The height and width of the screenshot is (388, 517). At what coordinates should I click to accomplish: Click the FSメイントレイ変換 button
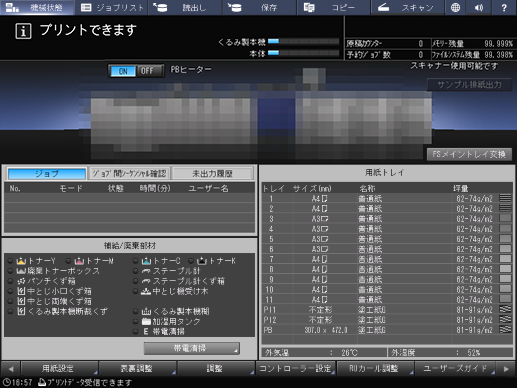click(469, 154)
